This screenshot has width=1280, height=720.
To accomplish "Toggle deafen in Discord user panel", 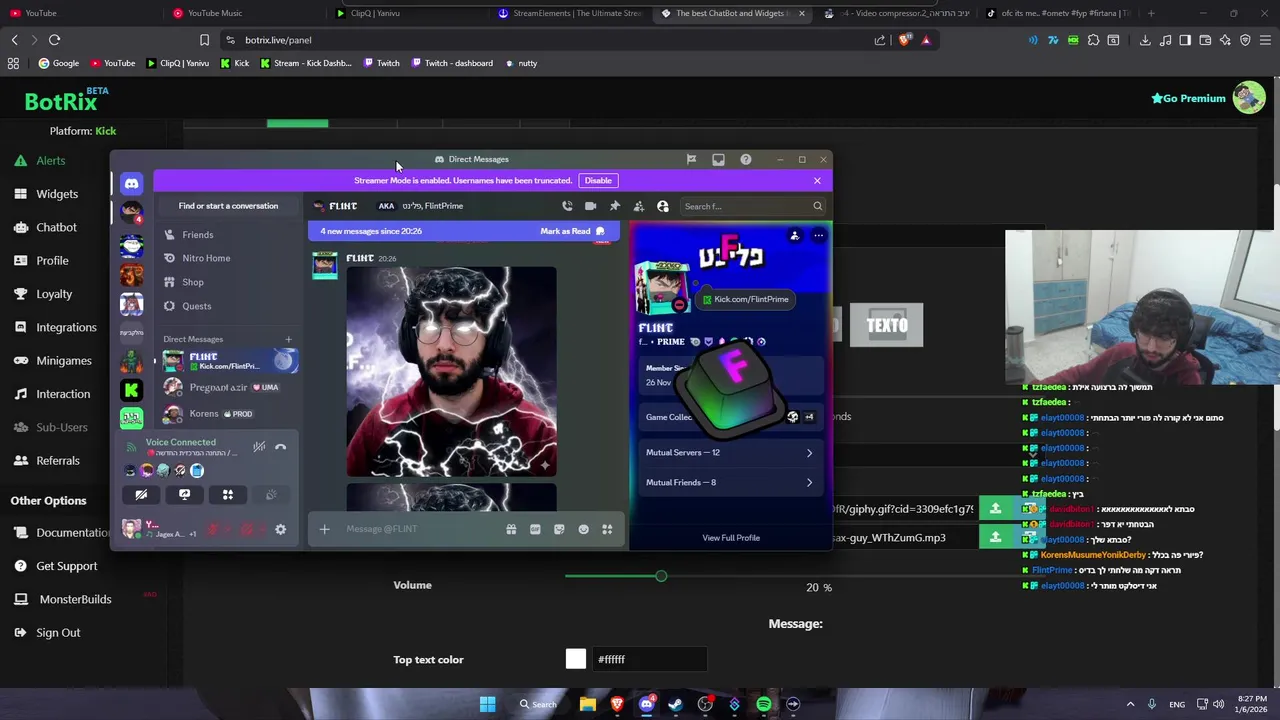I will [247, 529].
